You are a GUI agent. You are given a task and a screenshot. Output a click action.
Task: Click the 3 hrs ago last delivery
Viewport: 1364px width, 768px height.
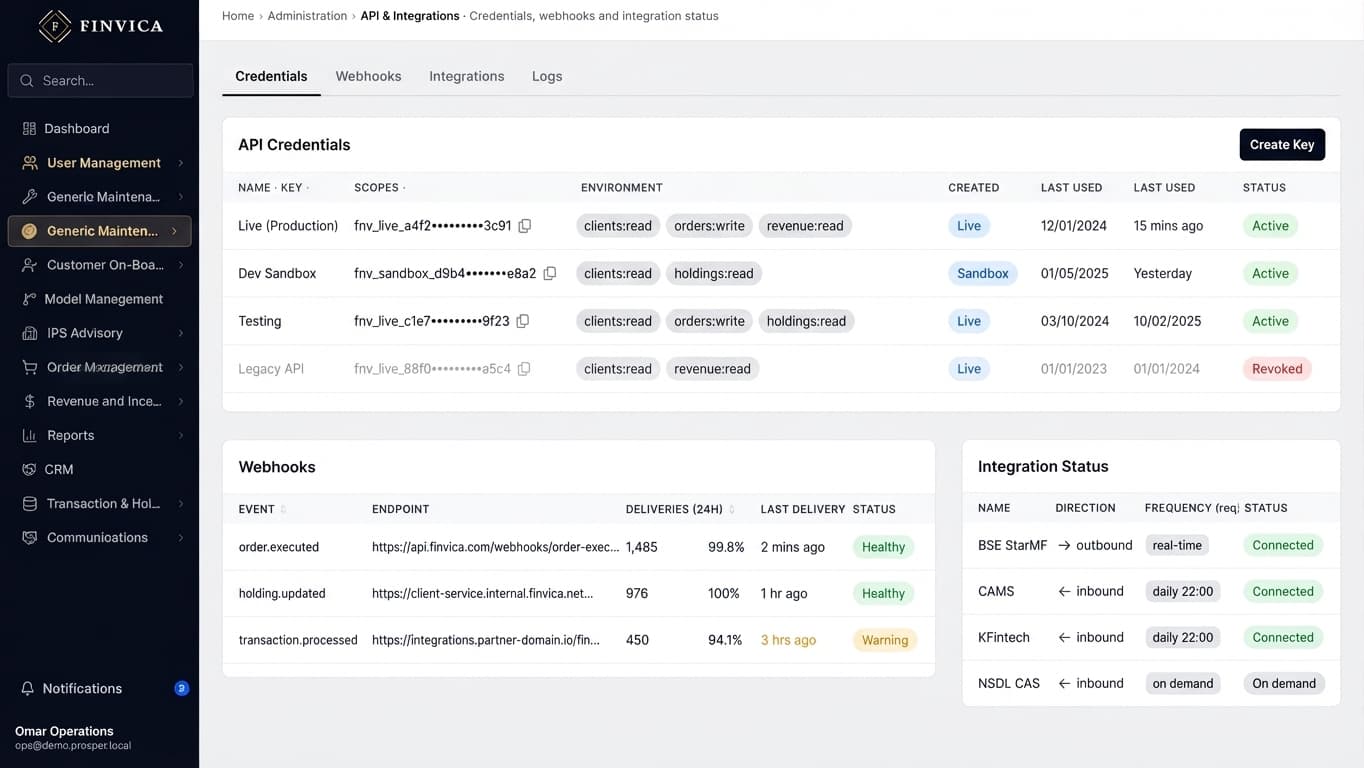[x=788, y=640]
